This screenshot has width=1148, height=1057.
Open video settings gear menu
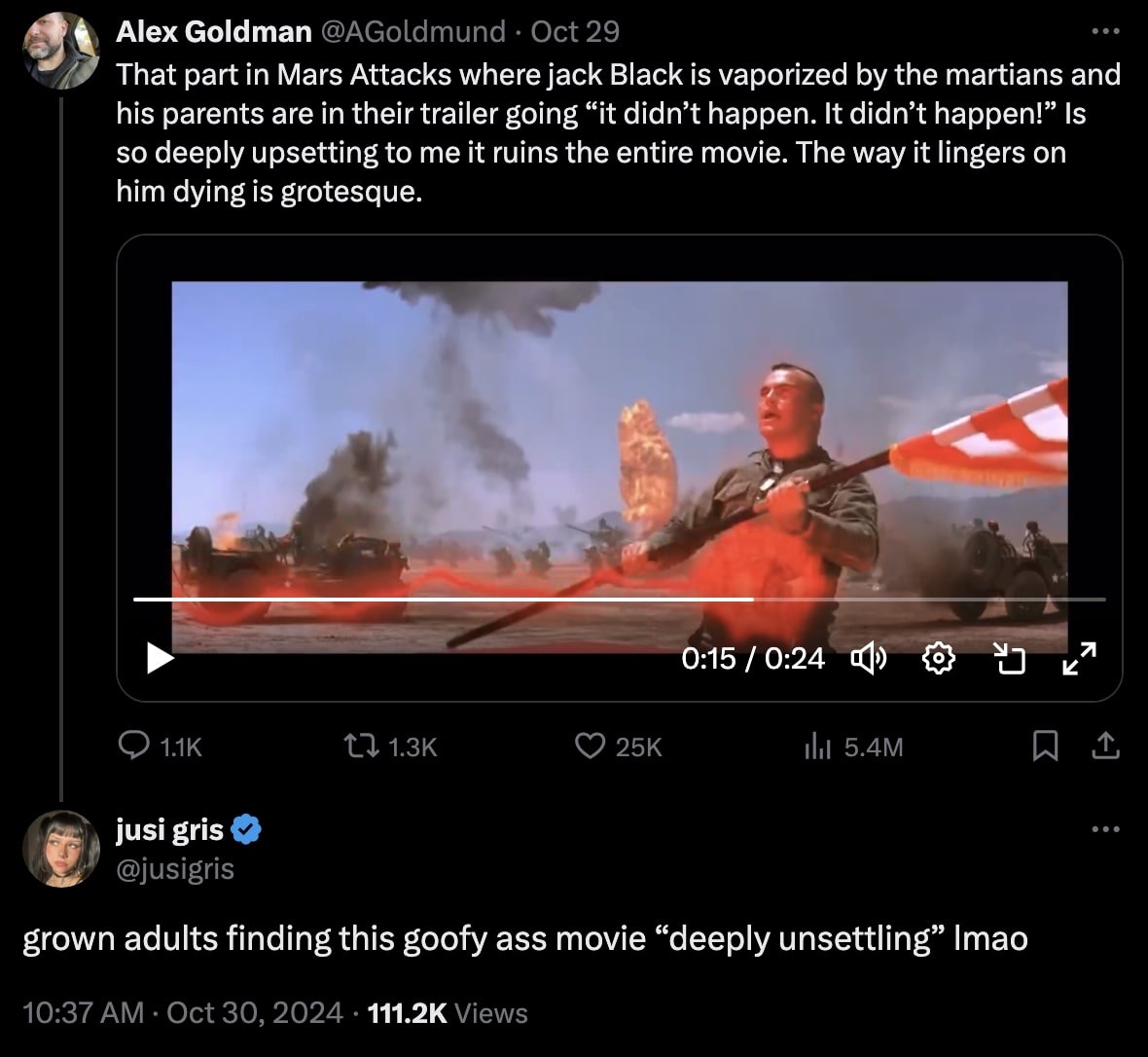(937, 660)
